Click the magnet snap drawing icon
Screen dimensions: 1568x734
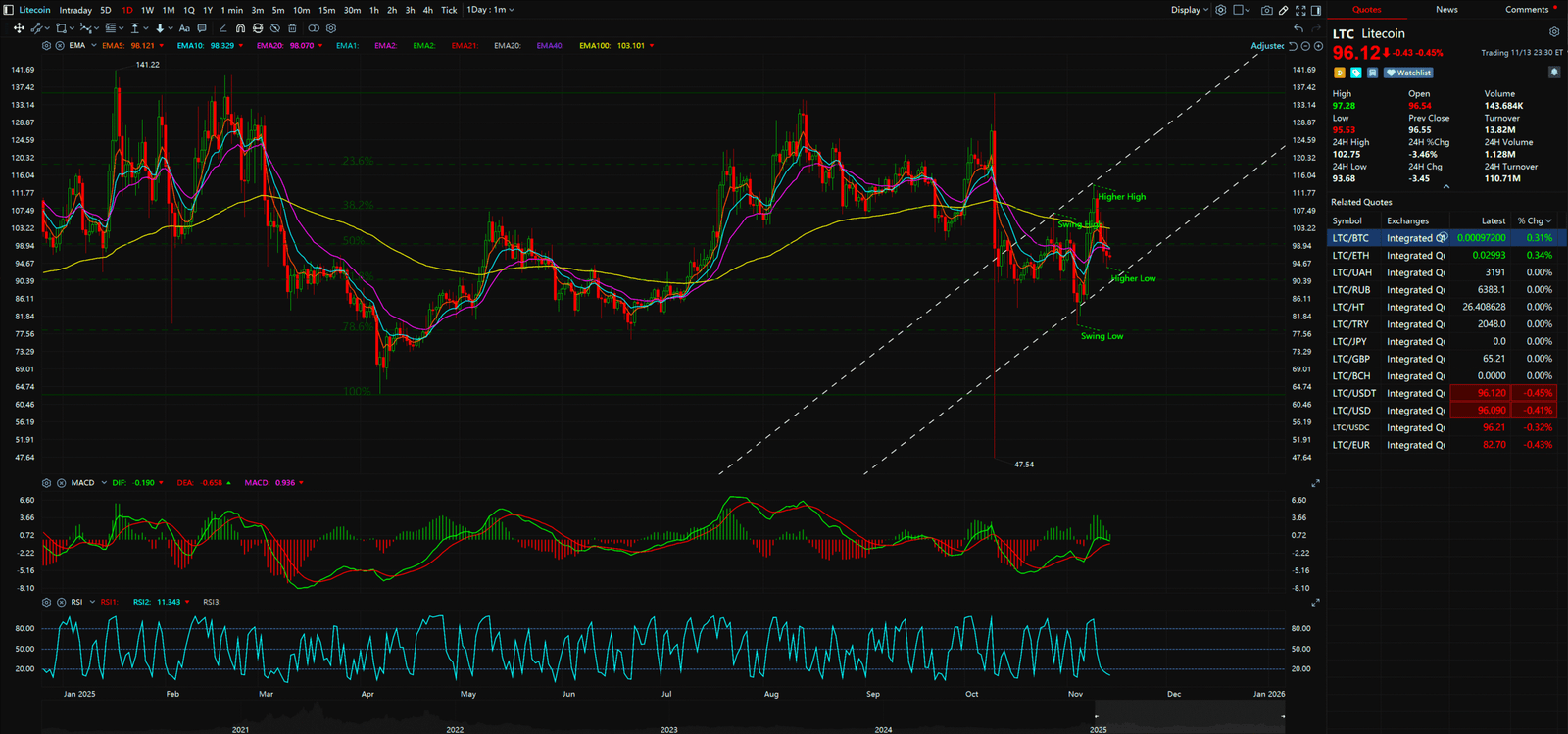click(x=240, y=28)
